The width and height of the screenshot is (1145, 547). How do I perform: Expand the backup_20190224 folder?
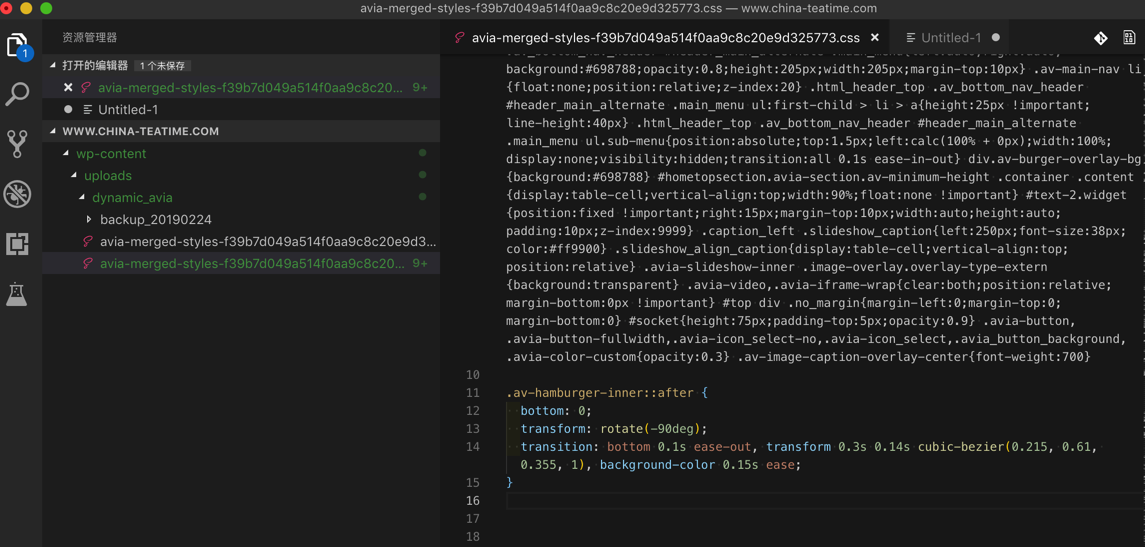[x=90, y=220]
